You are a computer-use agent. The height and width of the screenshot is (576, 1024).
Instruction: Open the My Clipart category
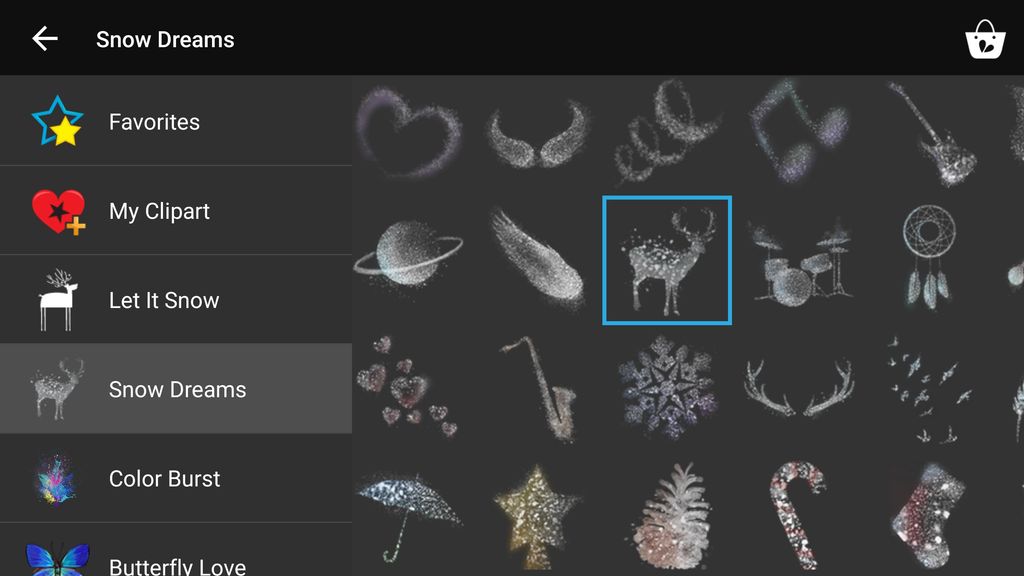pos(176,211)
